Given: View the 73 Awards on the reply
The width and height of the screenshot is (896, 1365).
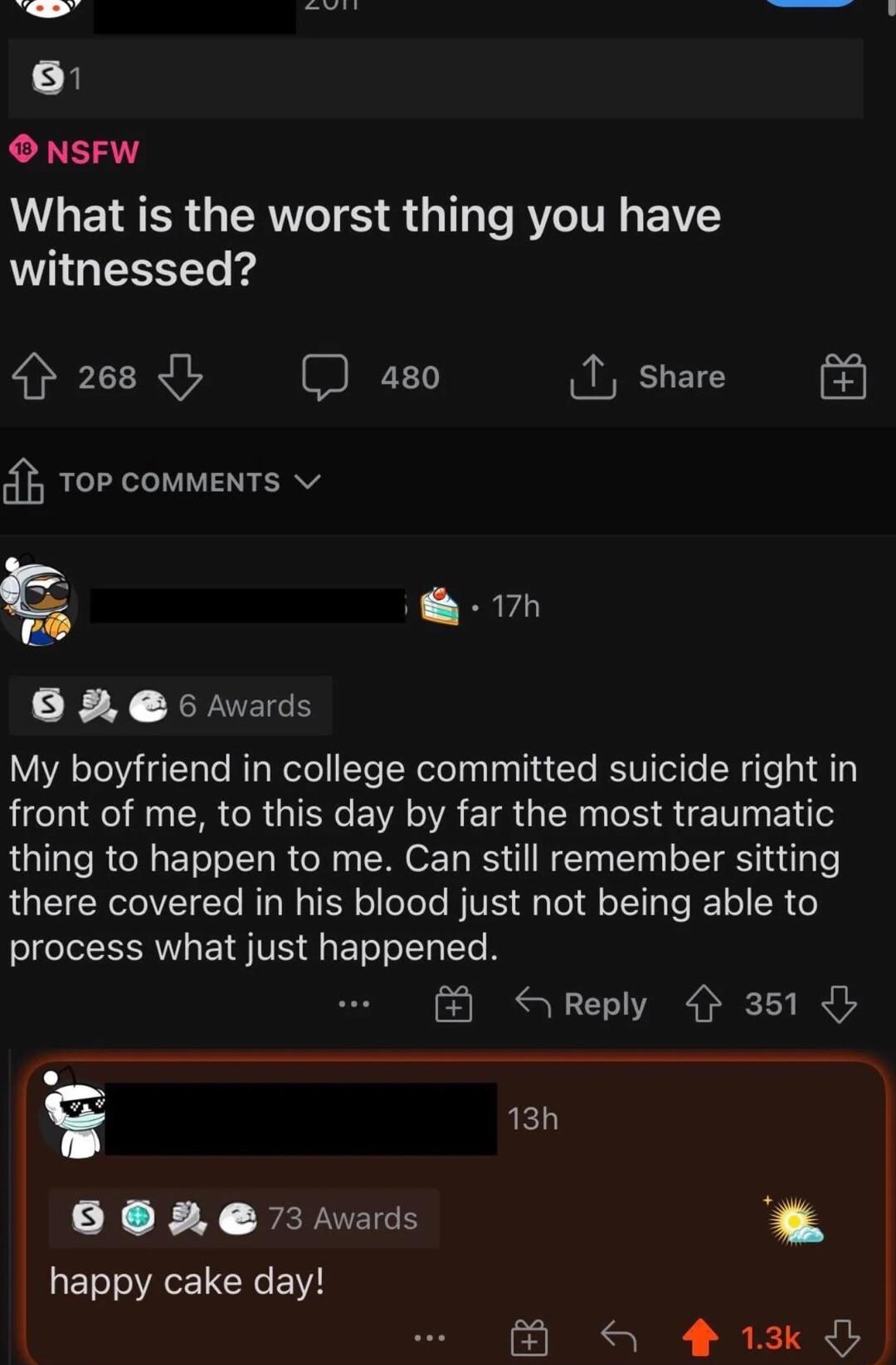Looking at the screenshot, I should [x=244, y=1218].
